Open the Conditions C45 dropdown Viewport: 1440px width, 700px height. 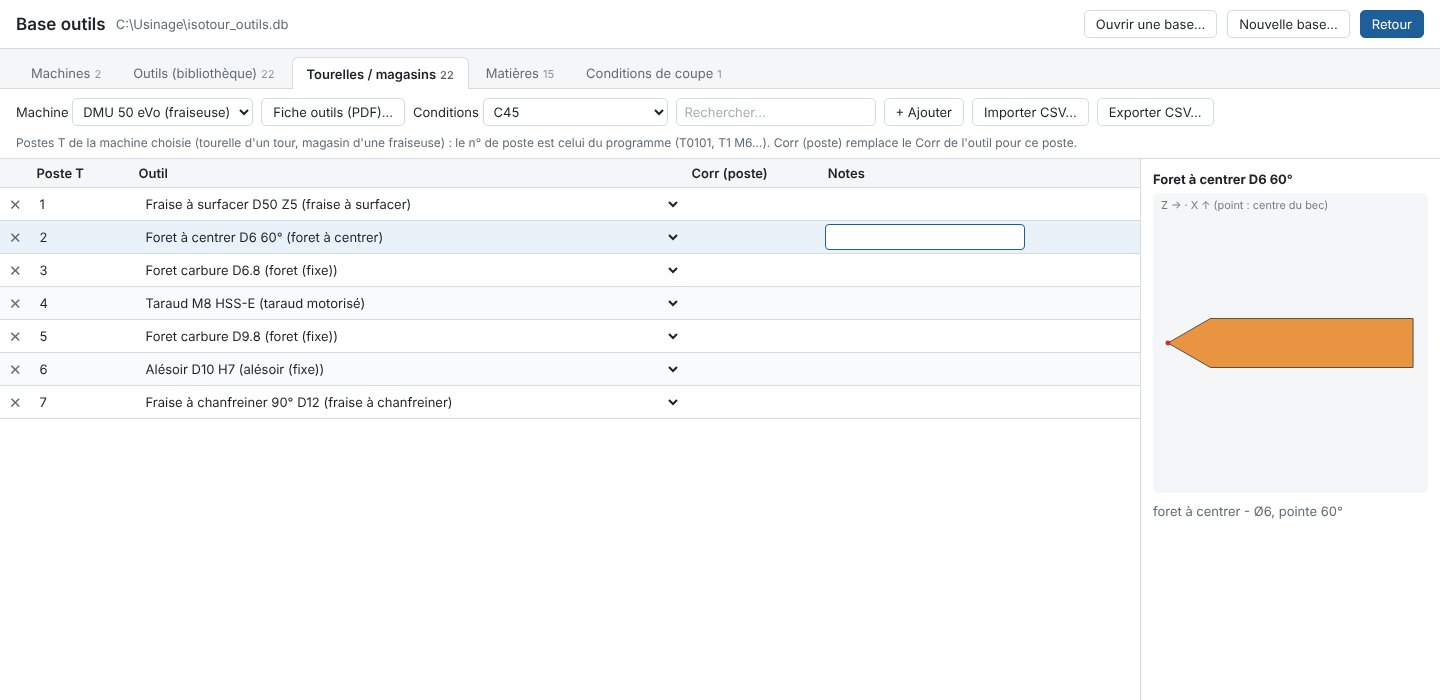(x=575, y=112)
